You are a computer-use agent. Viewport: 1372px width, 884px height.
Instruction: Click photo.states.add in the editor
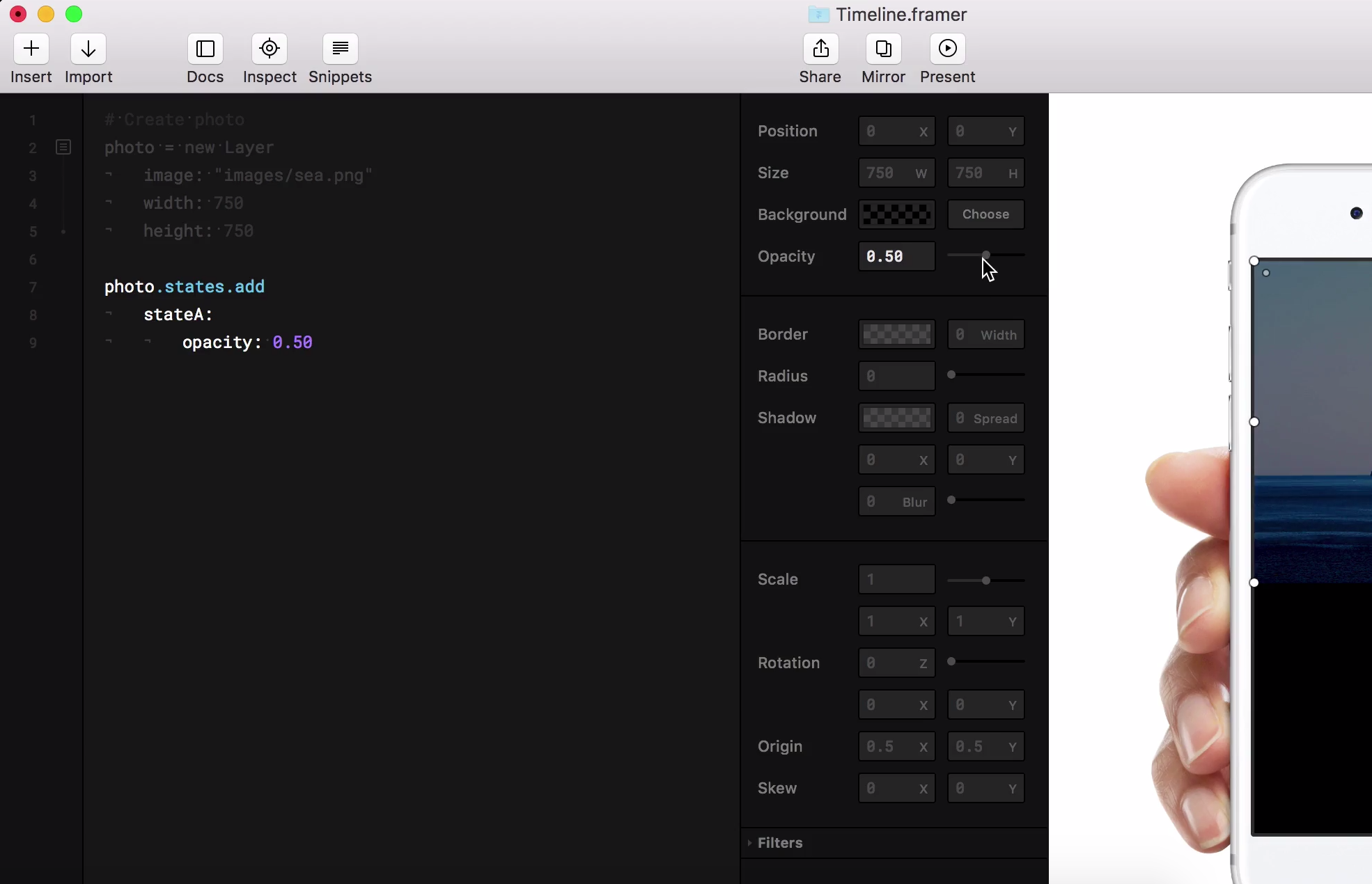[185, 287]
